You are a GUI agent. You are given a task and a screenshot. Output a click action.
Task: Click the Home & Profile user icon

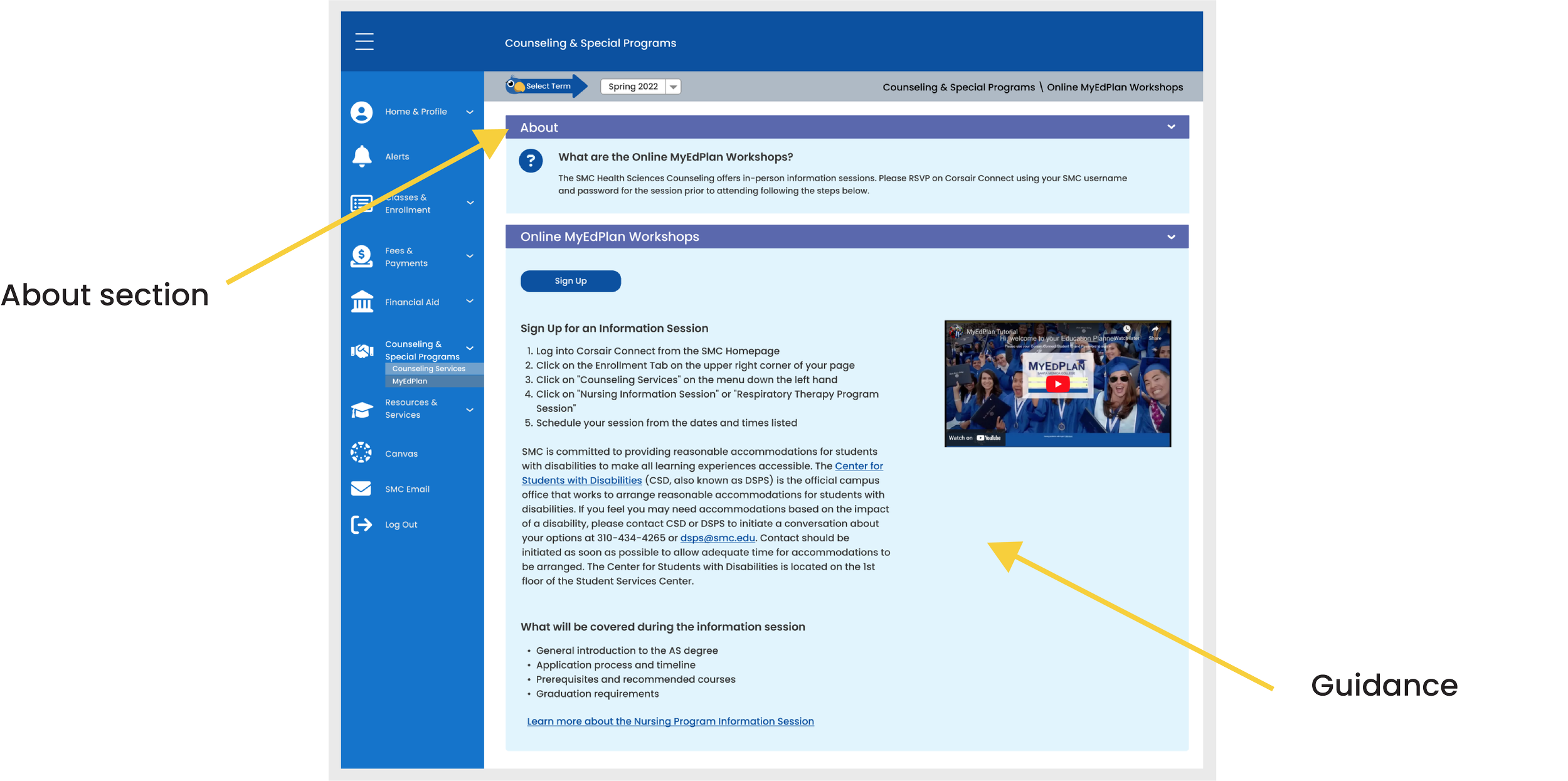point(361,112)
